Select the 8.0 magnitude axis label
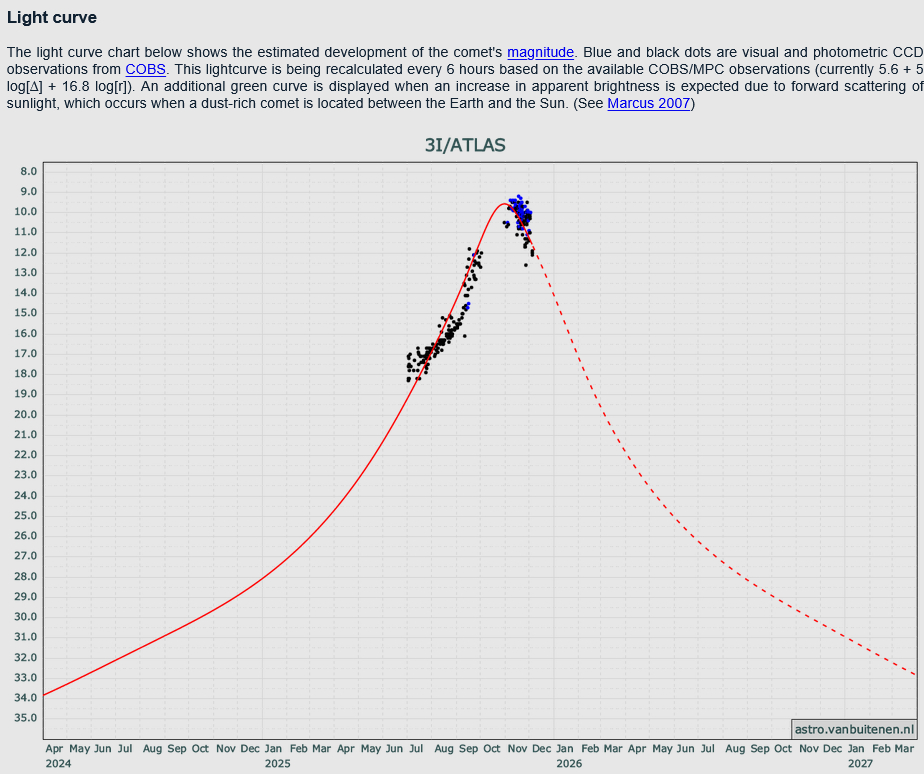This screenshot has width=924, height=774. tap(27, 171)
